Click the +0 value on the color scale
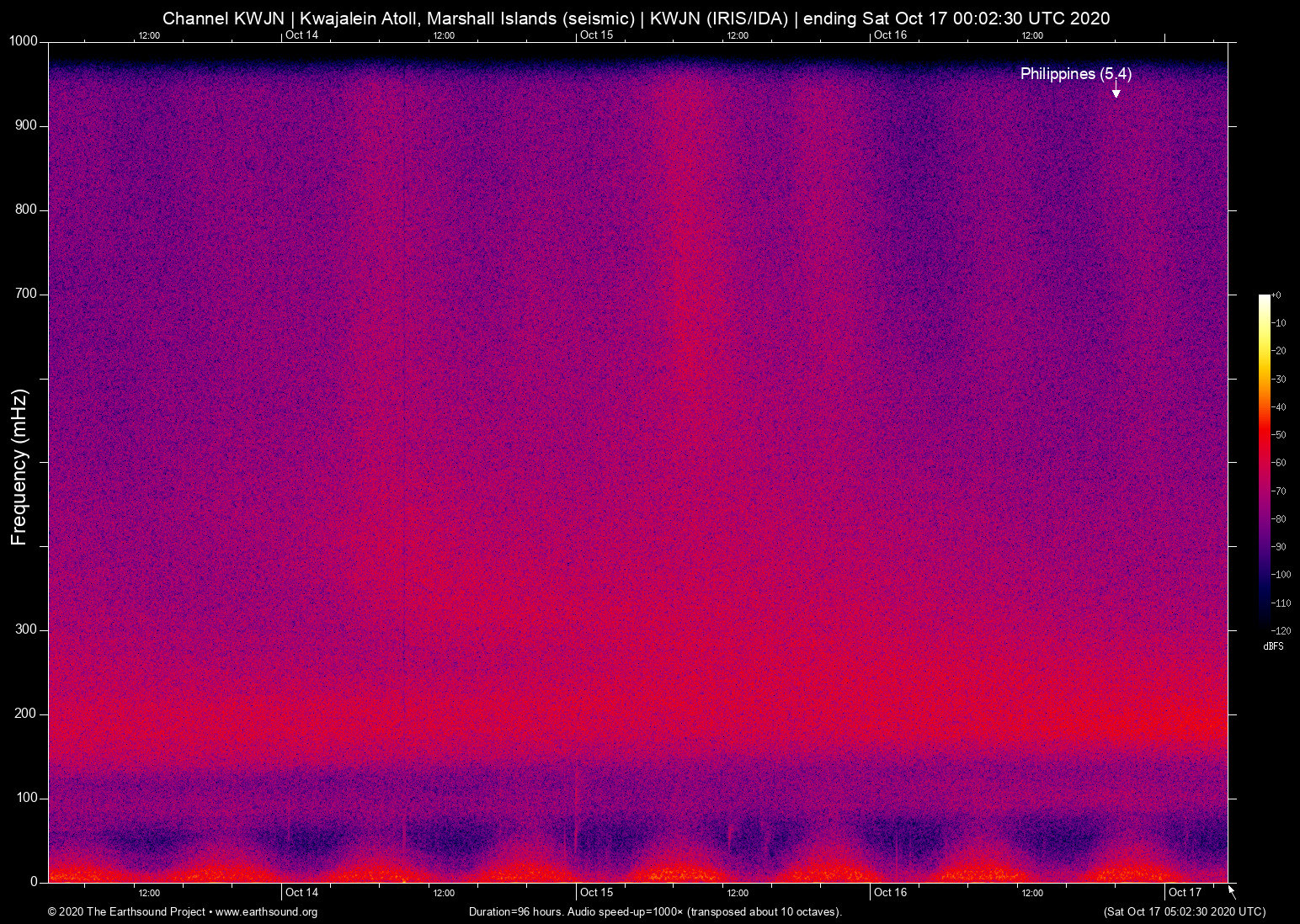Viewport: 1300px width, 924px height. click(x=1276, y=295)
